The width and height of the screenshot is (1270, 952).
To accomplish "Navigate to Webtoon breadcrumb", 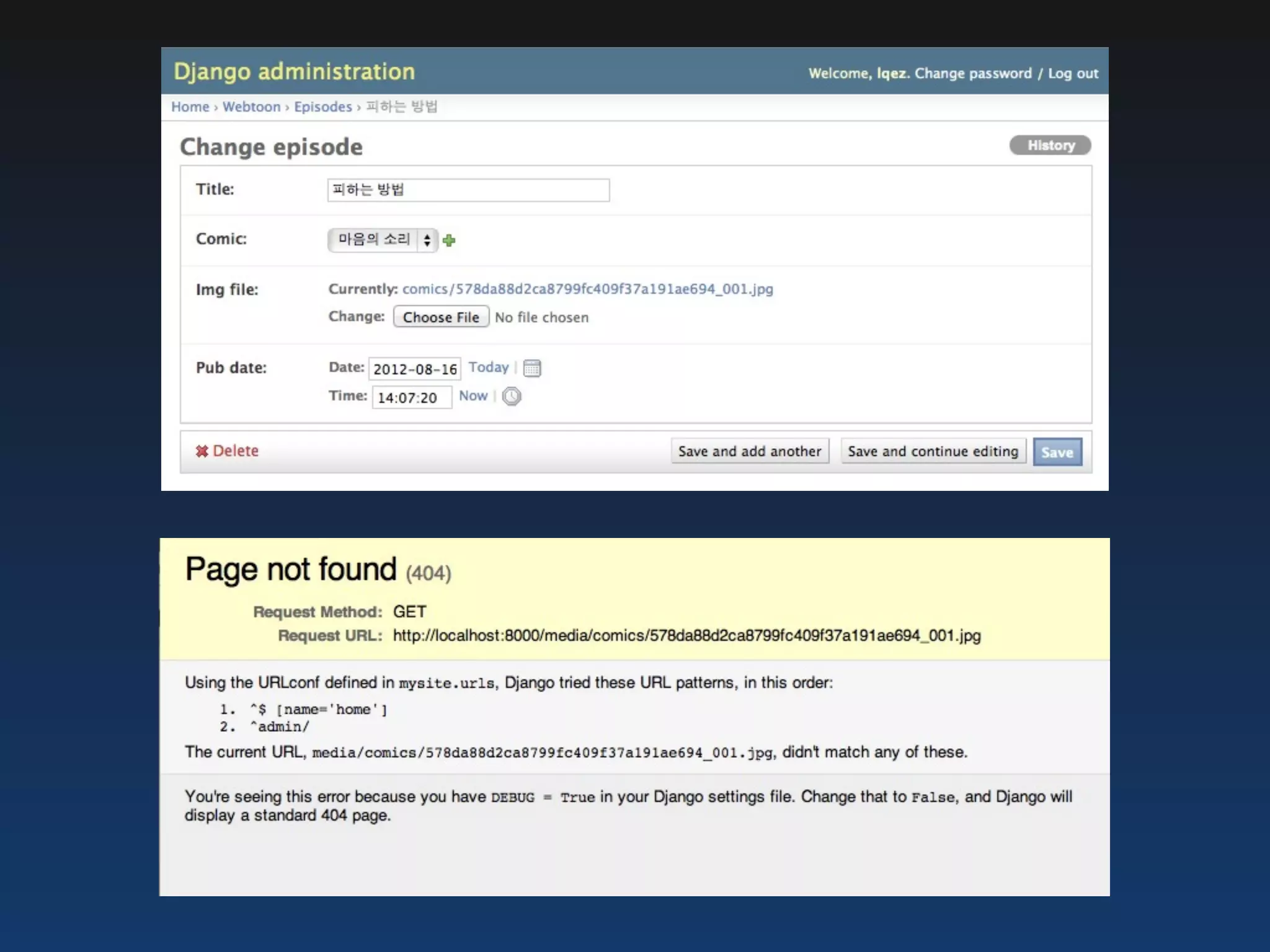I will tap(251, 107).
